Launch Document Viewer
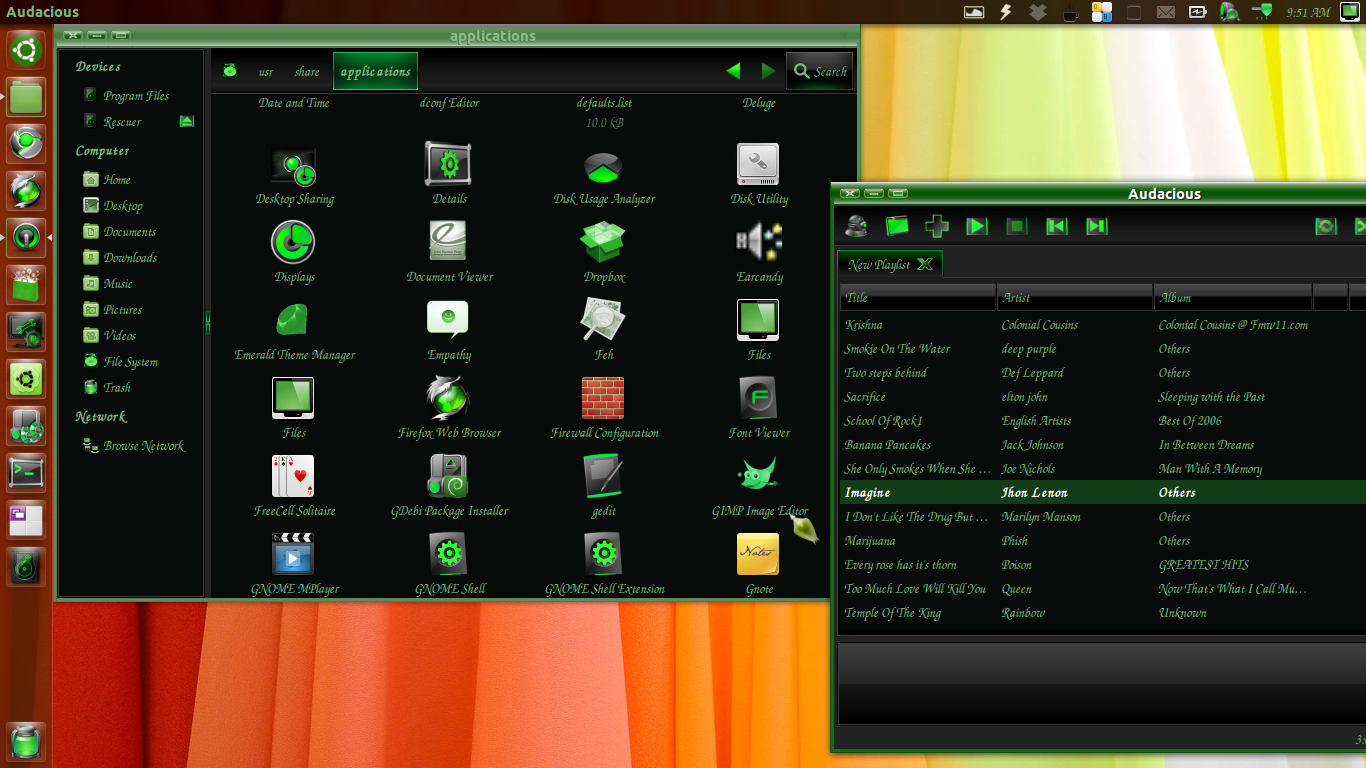 point(449,242)
